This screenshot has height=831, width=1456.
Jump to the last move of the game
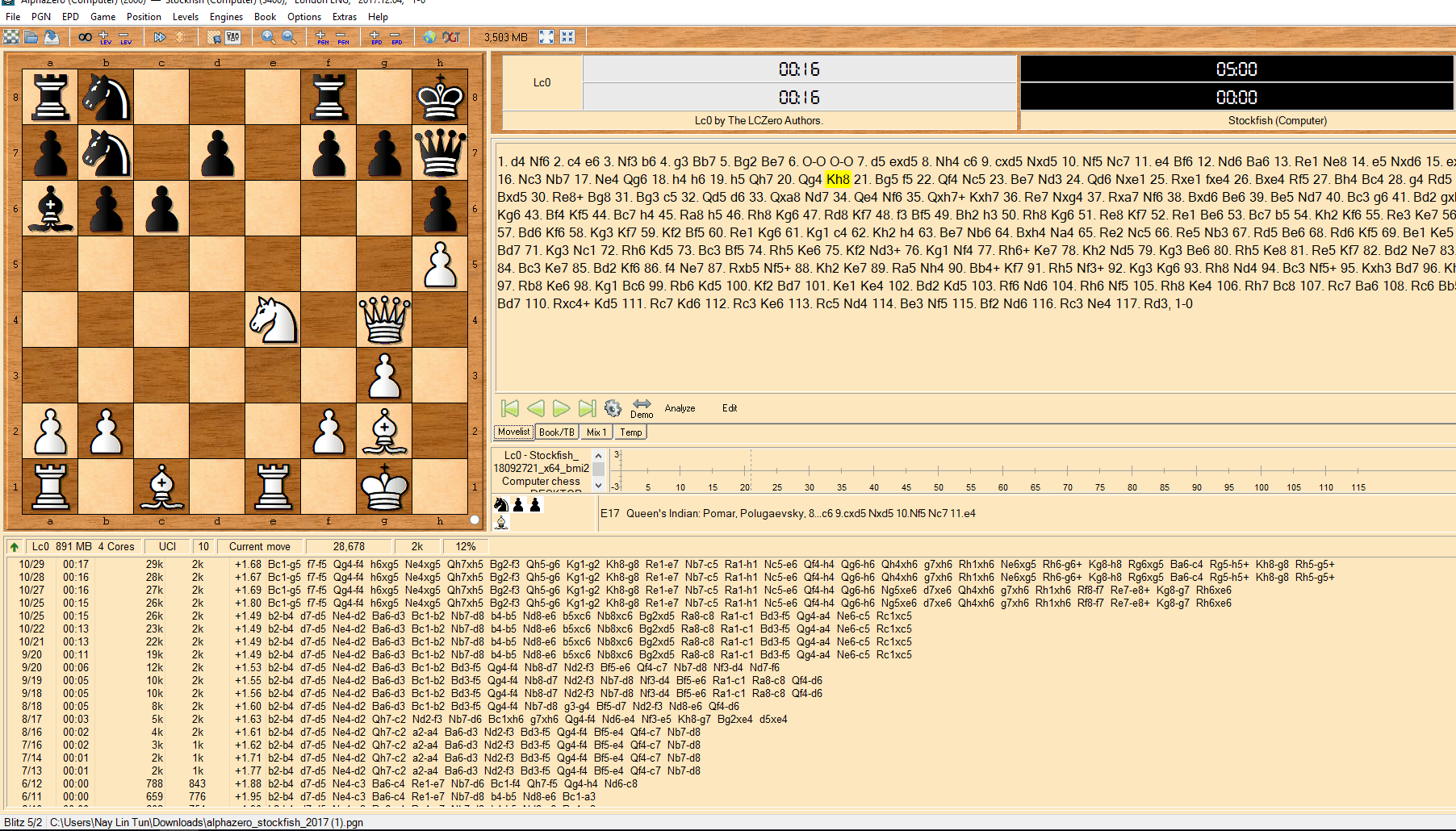[x=588, y=408]
